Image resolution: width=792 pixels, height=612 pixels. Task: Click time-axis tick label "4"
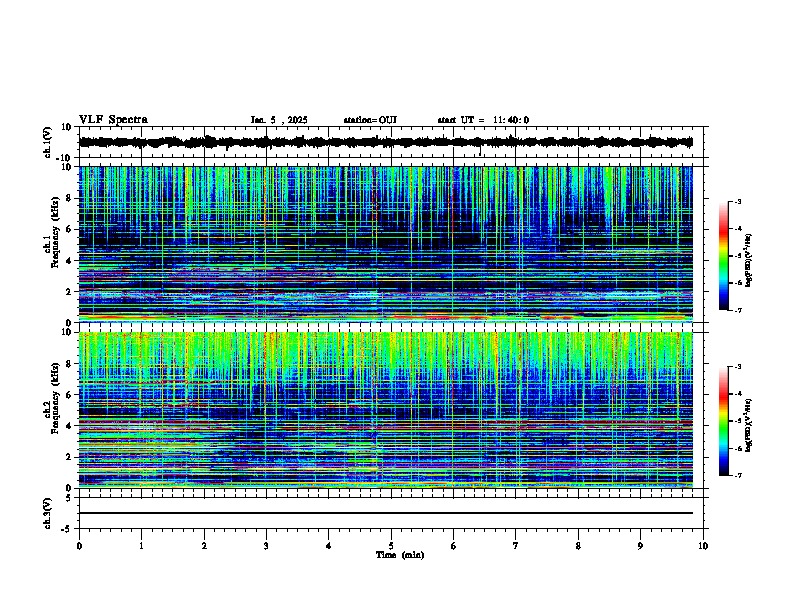328,546
